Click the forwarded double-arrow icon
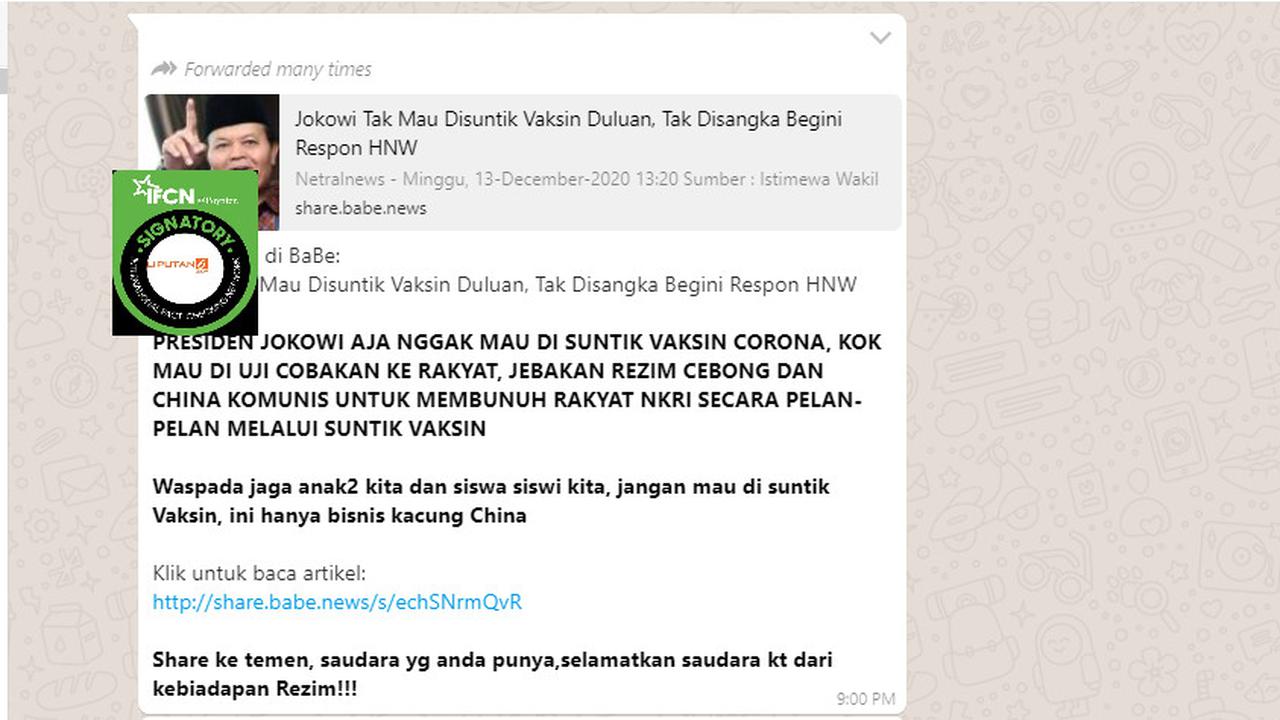 click(162, 68)
